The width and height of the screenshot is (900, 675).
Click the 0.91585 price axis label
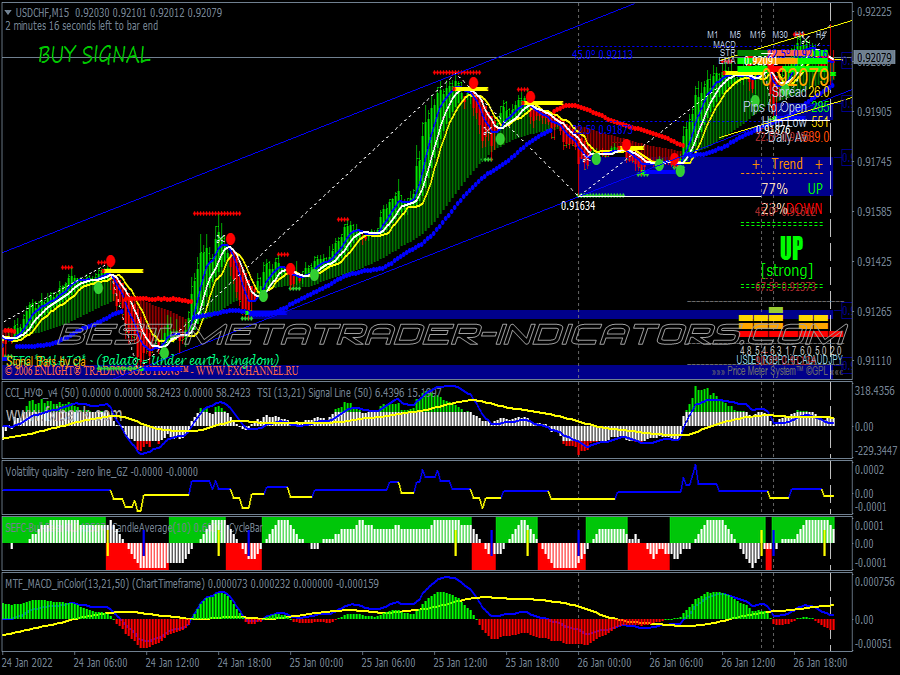point(874,211)
